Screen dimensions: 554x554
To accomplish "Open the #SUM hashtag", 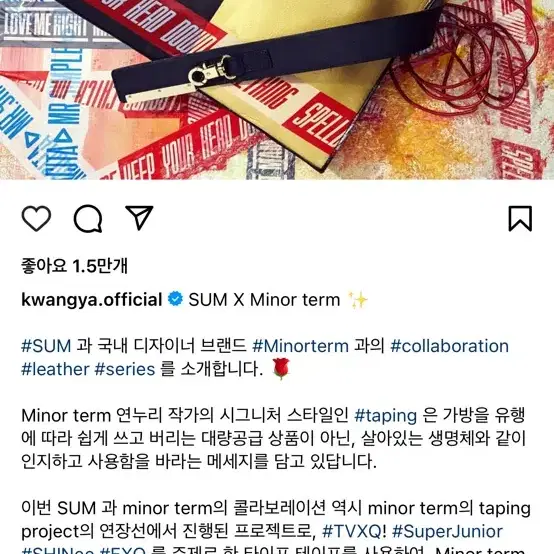I will 46,346.
